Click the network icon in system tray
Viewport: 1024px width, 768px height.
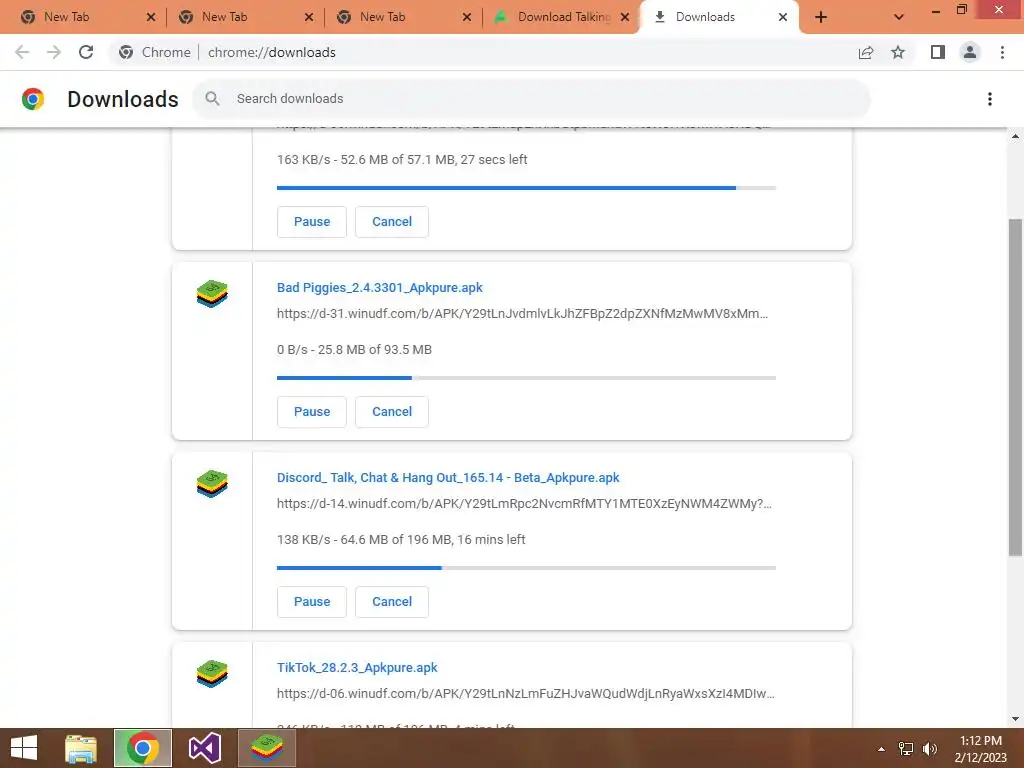click(x=906, y=749)
